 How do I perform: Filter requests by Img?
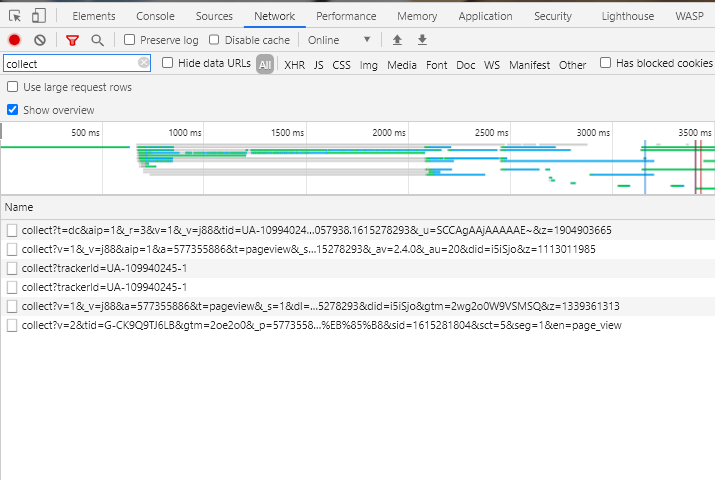368,65
